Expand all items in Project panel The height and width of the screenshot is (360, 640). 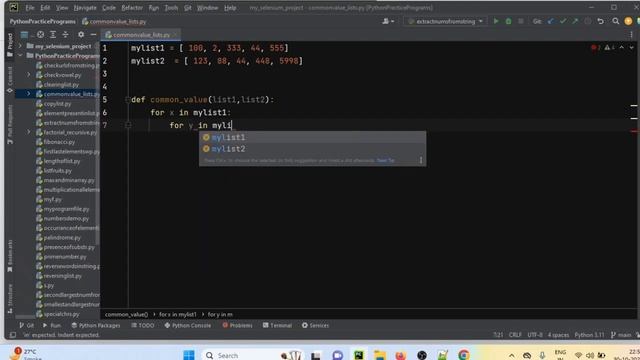53,35
